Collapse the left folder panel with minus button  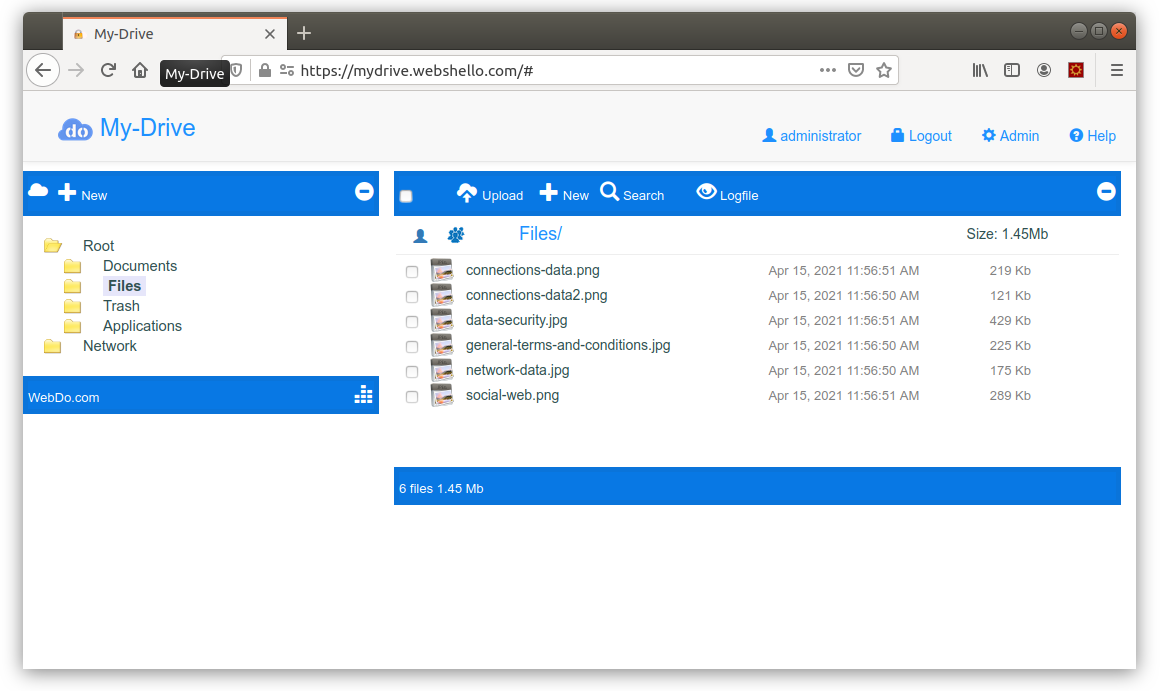[364, 191]
